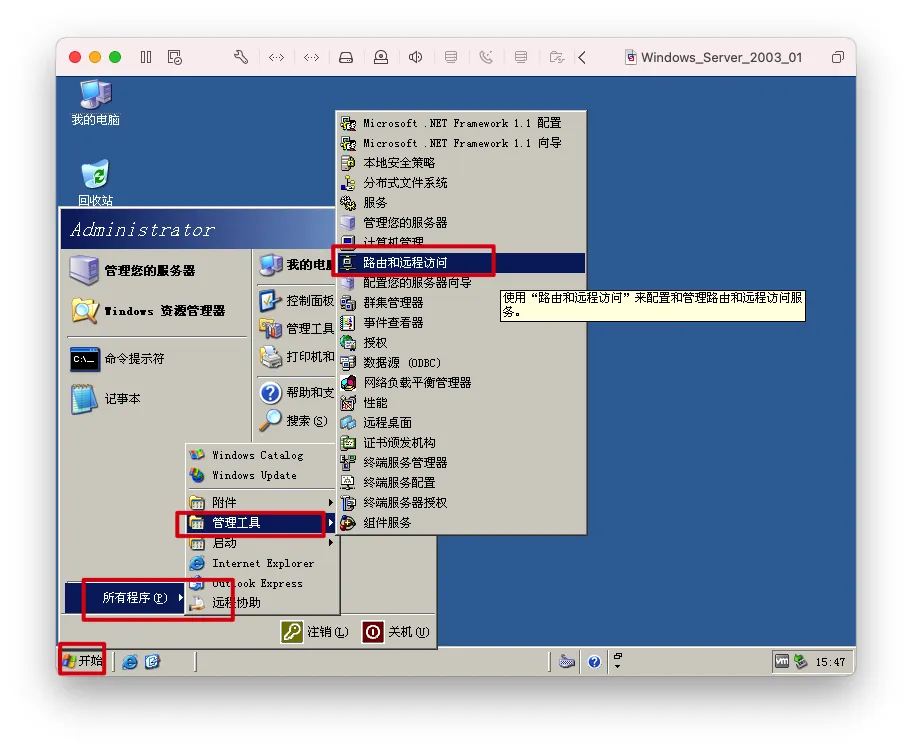This screenshot has width=912, height=750.
Task: Open pinned 管理您的服务器 in Start menu
Action: click(x=133, y=270)
